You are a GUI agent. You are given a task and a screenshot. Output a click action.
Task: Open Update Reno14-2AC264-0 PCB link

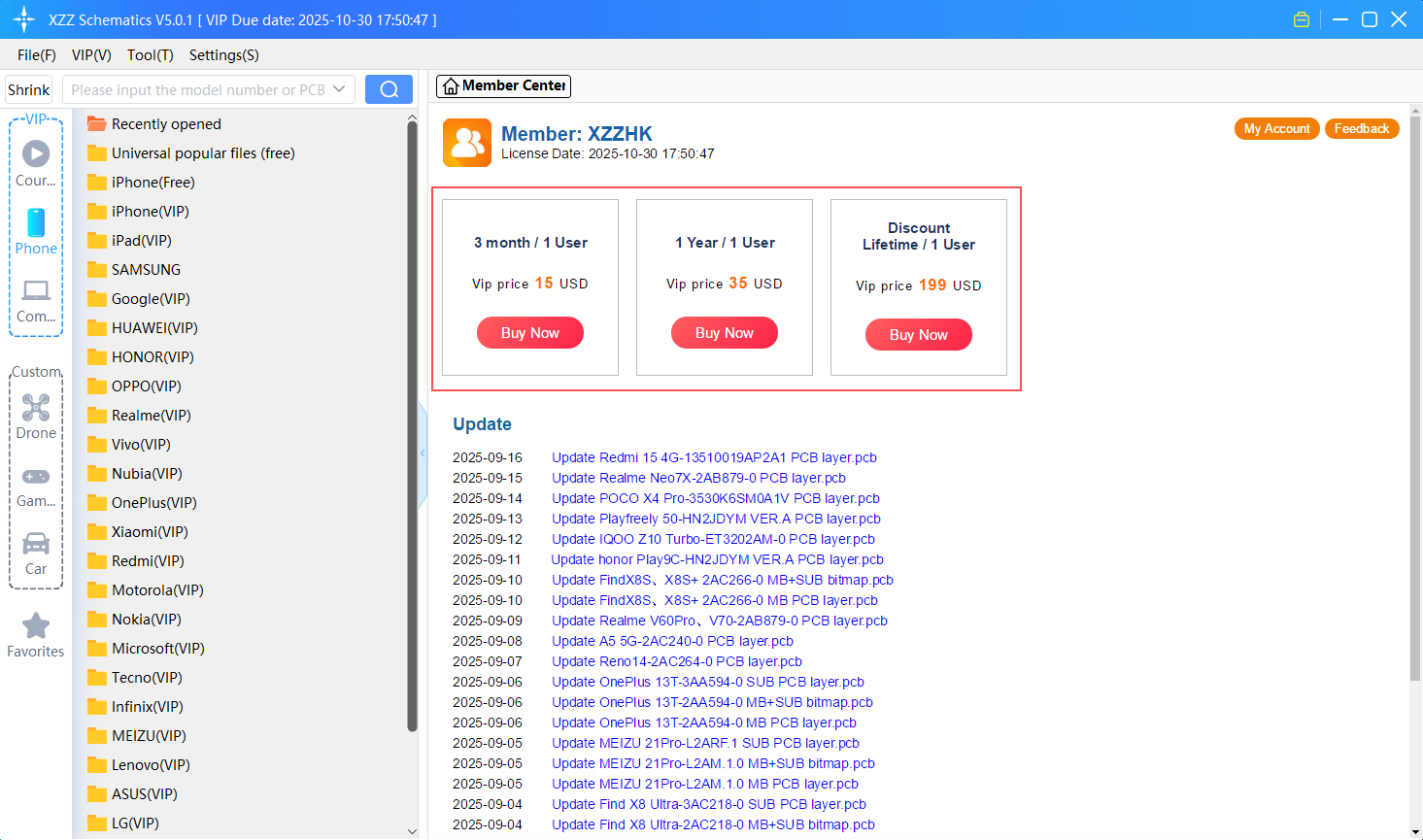[677, 661]
